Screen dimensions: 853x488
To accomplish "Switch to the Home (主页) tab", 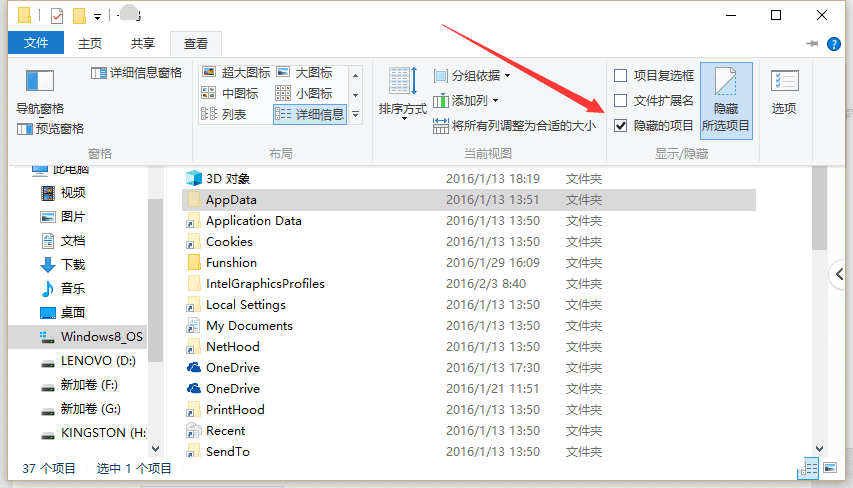I will 90,44.
